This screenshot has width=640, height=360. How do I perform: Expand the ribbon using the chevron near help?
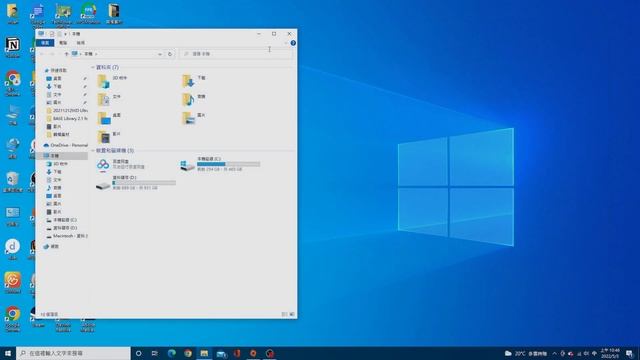pyautogui.click(x=286, y=43)
